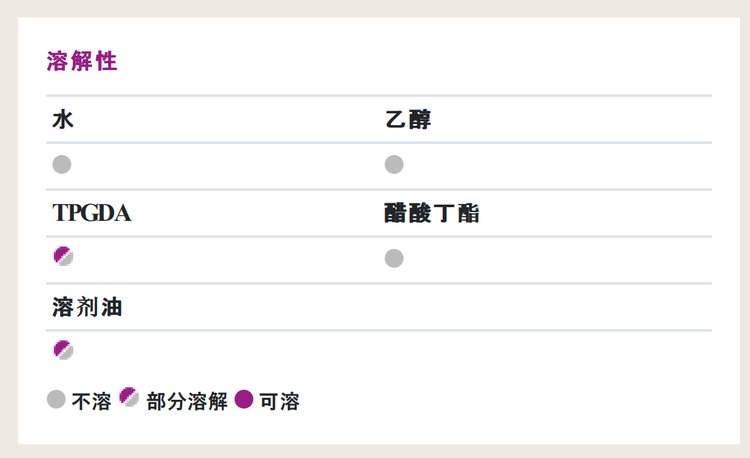
Task: Click the partially soluble icon under TPGDA
Action: point(63,256)
